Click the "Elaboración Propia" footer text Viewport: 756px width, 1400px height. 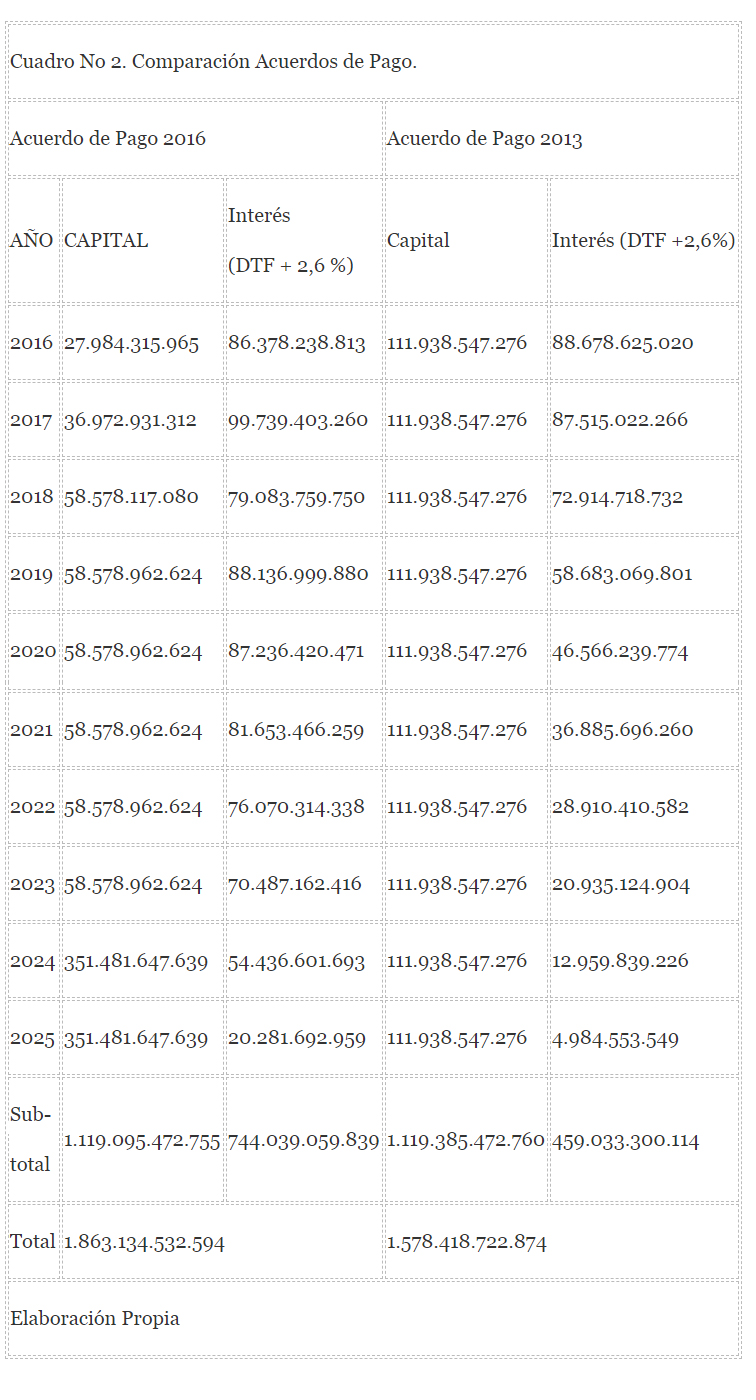(x=95, y=1319)
